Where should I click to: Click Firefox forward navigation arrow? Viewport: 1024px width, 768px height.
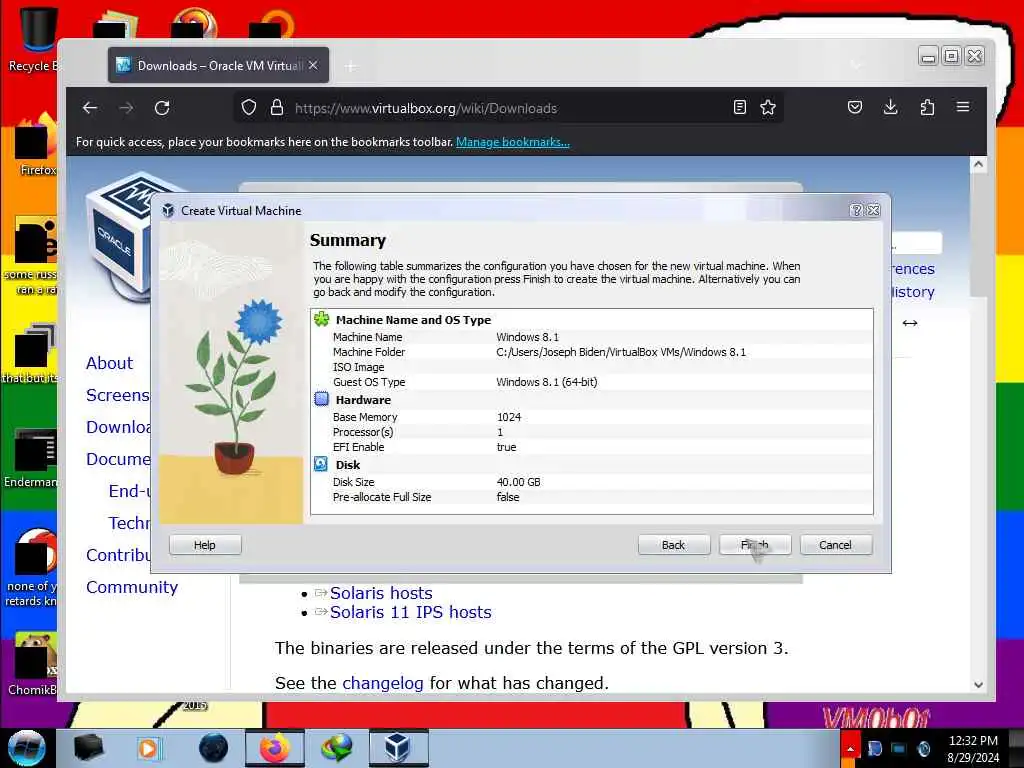[x=126, y=108]
